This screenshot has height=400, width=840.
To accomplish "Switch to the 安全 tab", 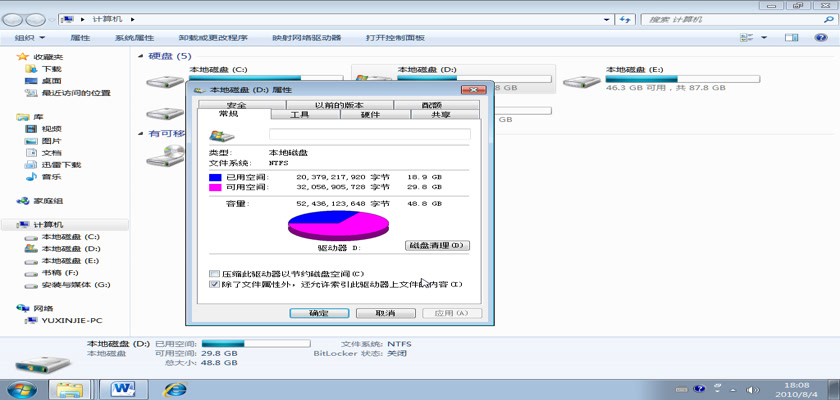I will 237,105.
